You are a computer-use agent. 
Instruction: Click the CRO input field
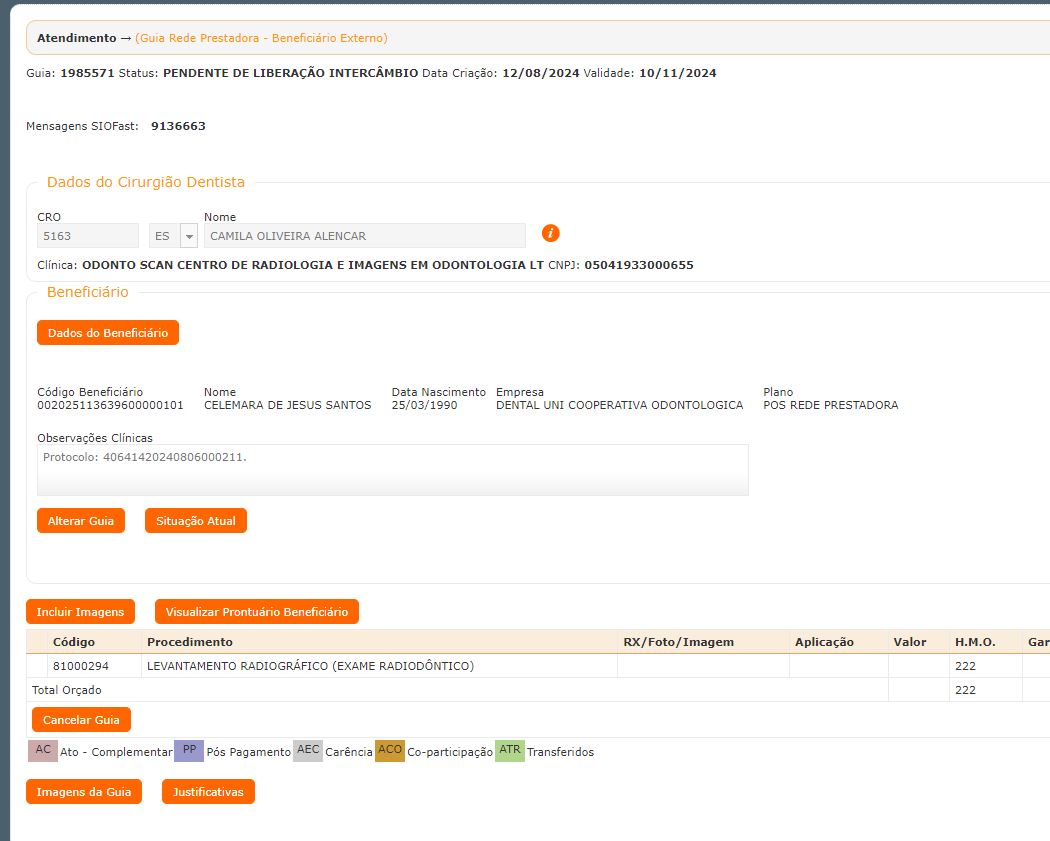coord(88,236)
